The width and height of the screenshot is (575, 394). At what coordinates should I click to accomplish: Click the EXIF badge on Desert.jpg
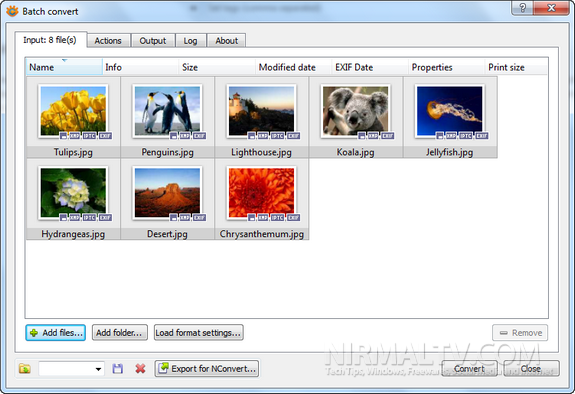tap(199, 218)
